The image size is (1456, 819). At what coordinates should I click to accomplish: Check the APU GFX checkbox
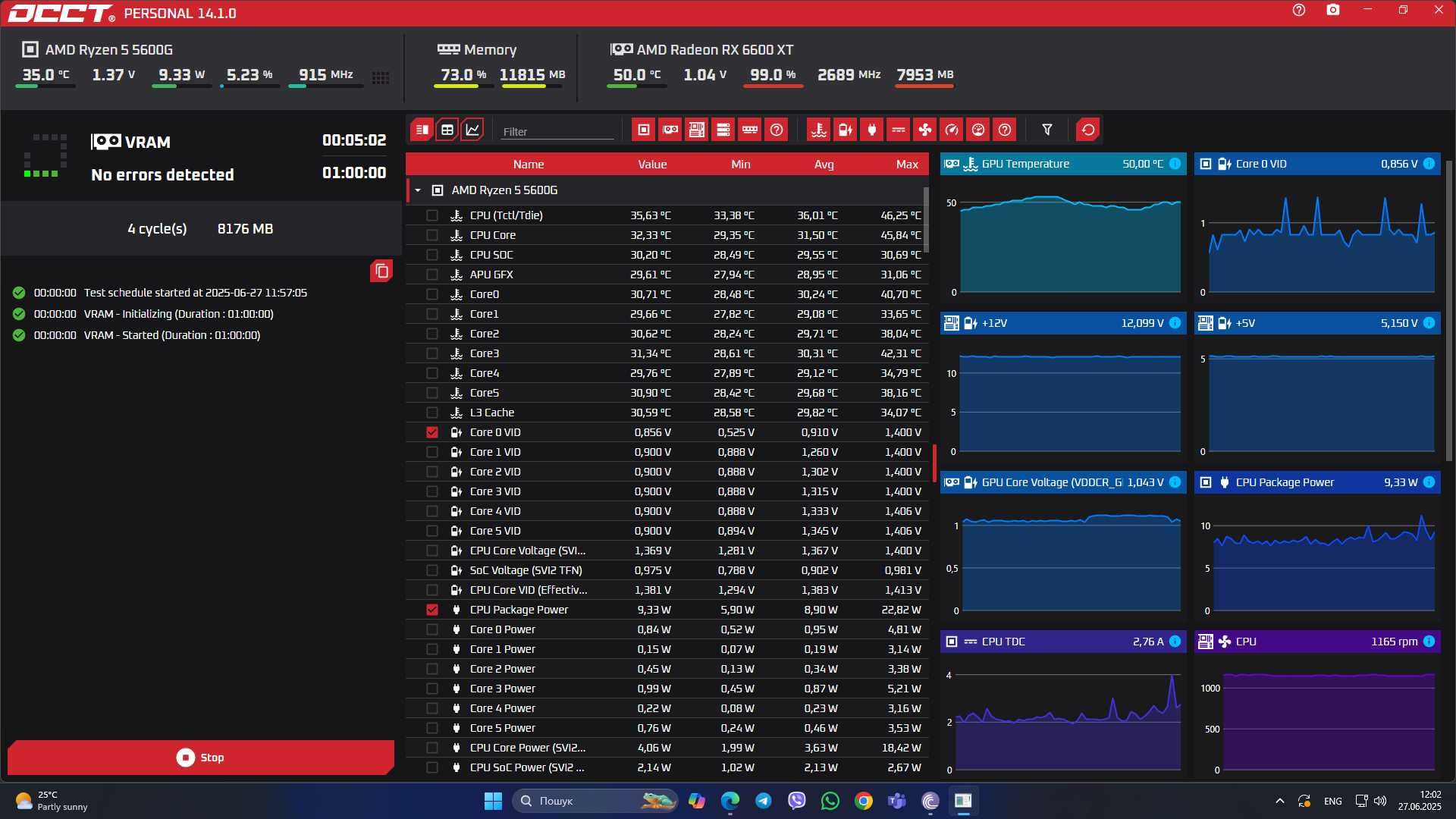click(432, 275)
